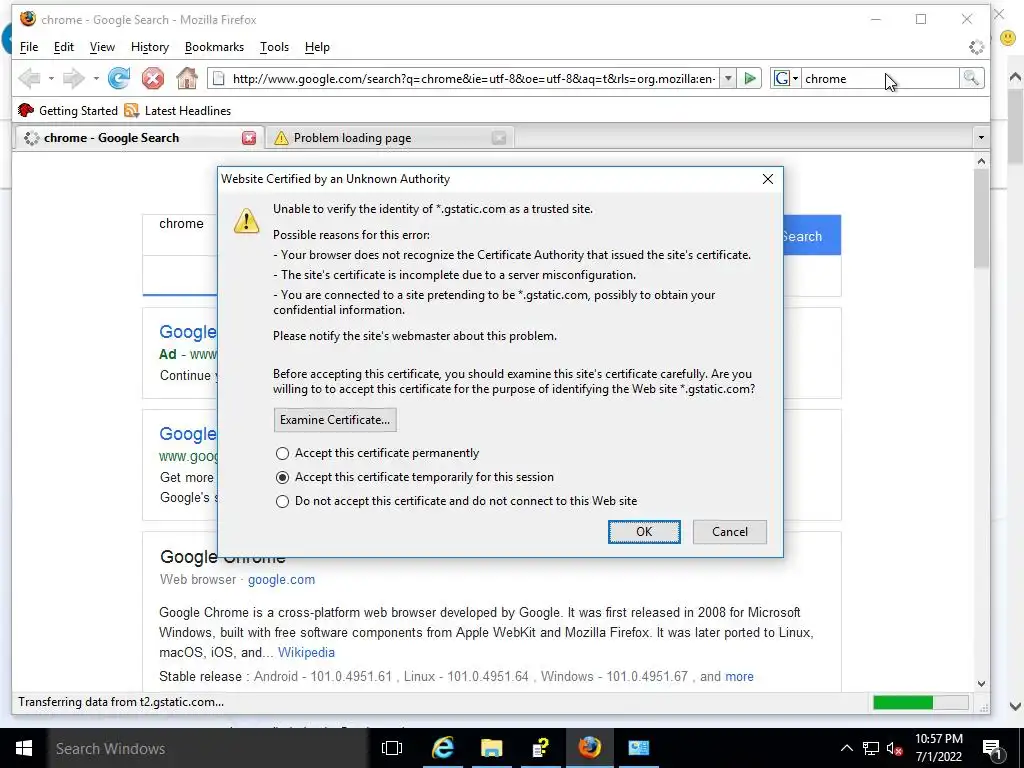Click Cancel in the certificate dialog
The image size is (1024, 768).
729,532
